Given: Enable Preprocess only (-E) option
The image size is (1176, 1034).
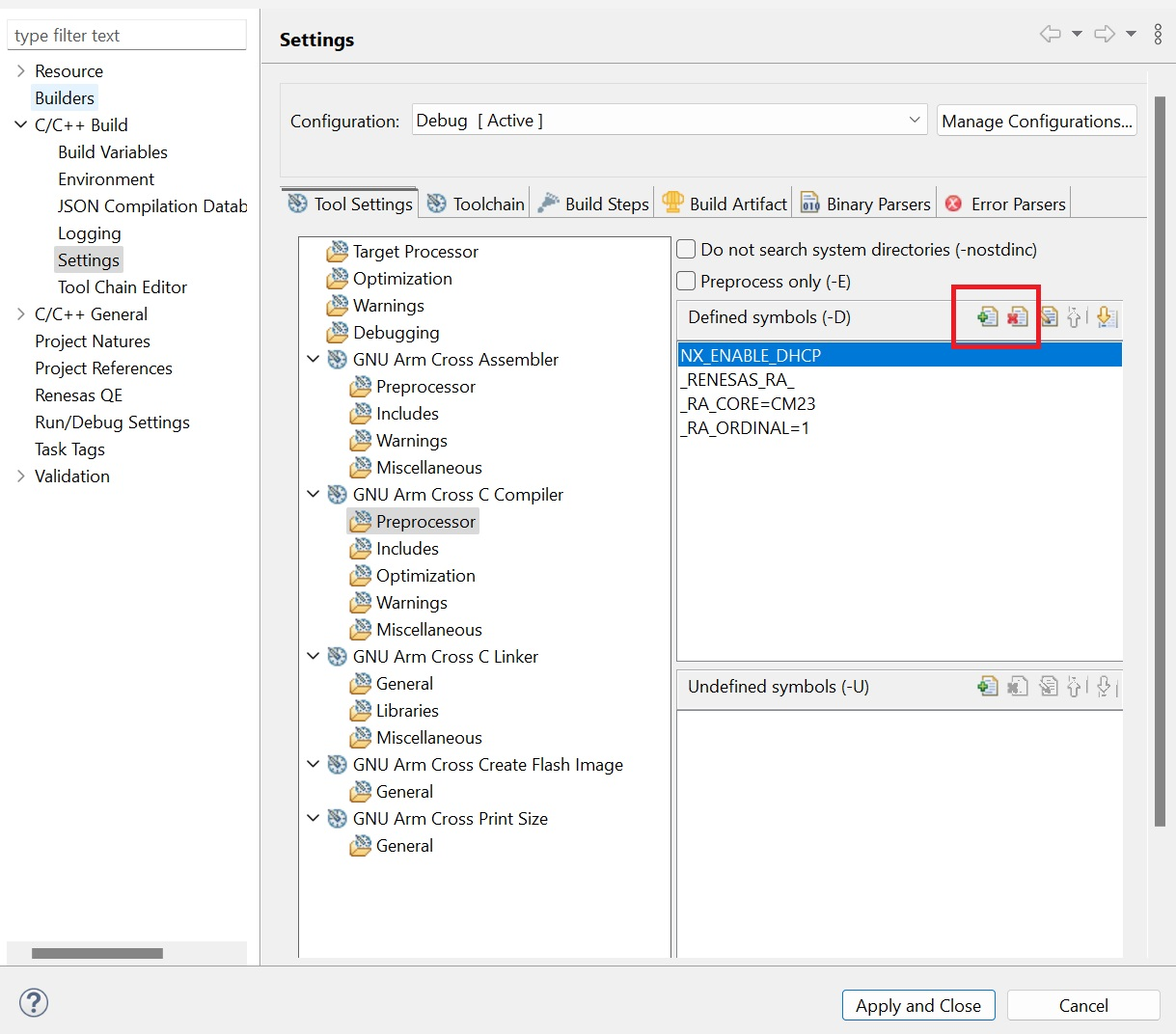Looking at the screenshot, I should (686, 281).
